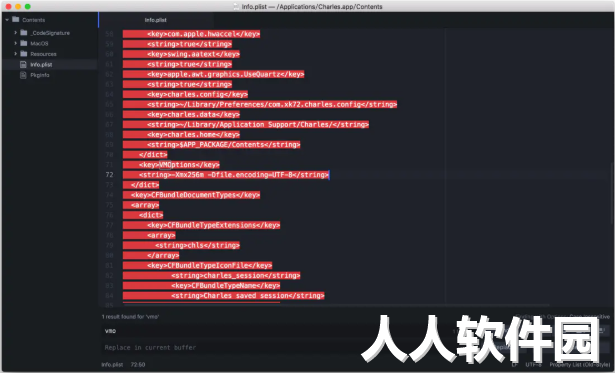Click the 72:50 cursor position indicator
Screen dimensions: 615x373
click(138, 365)
